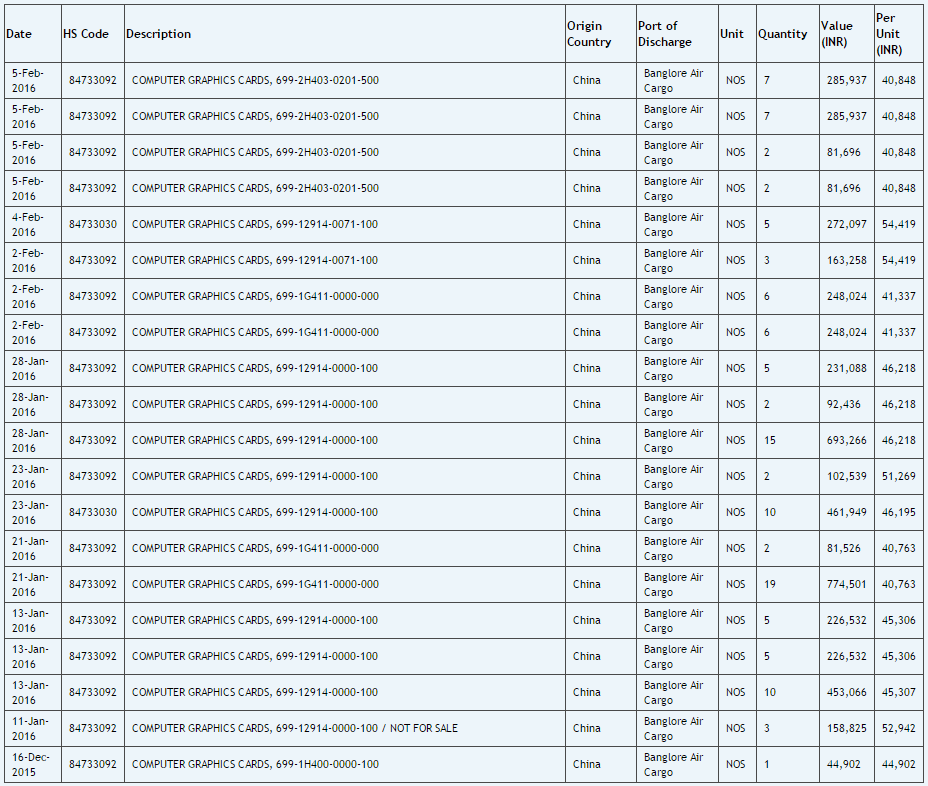Select the Per Unit (INR) header
Screen dimensions: 928x786
(x=889, y=34)
